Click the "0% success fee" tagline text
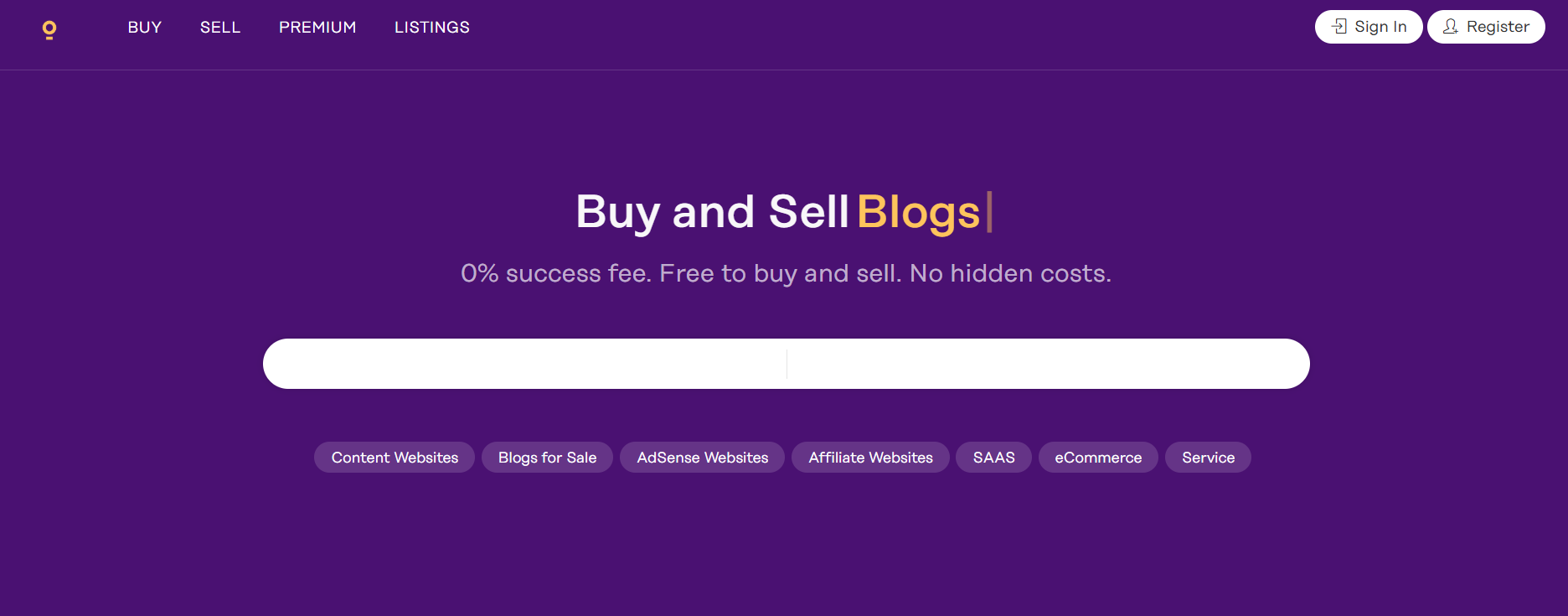 (554, 273)
